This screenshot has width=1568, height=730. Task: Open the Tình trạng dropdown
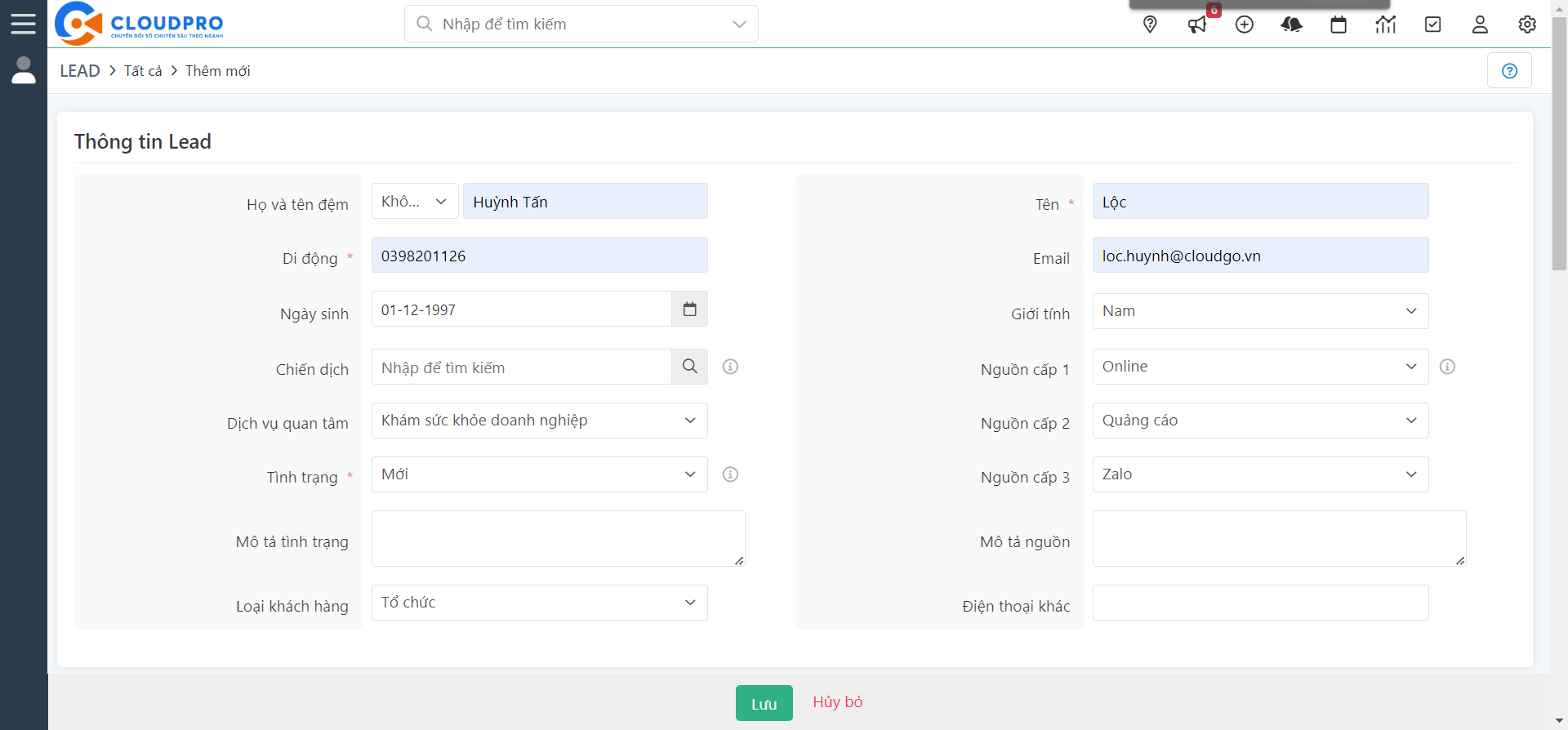(x=540, y=474)
